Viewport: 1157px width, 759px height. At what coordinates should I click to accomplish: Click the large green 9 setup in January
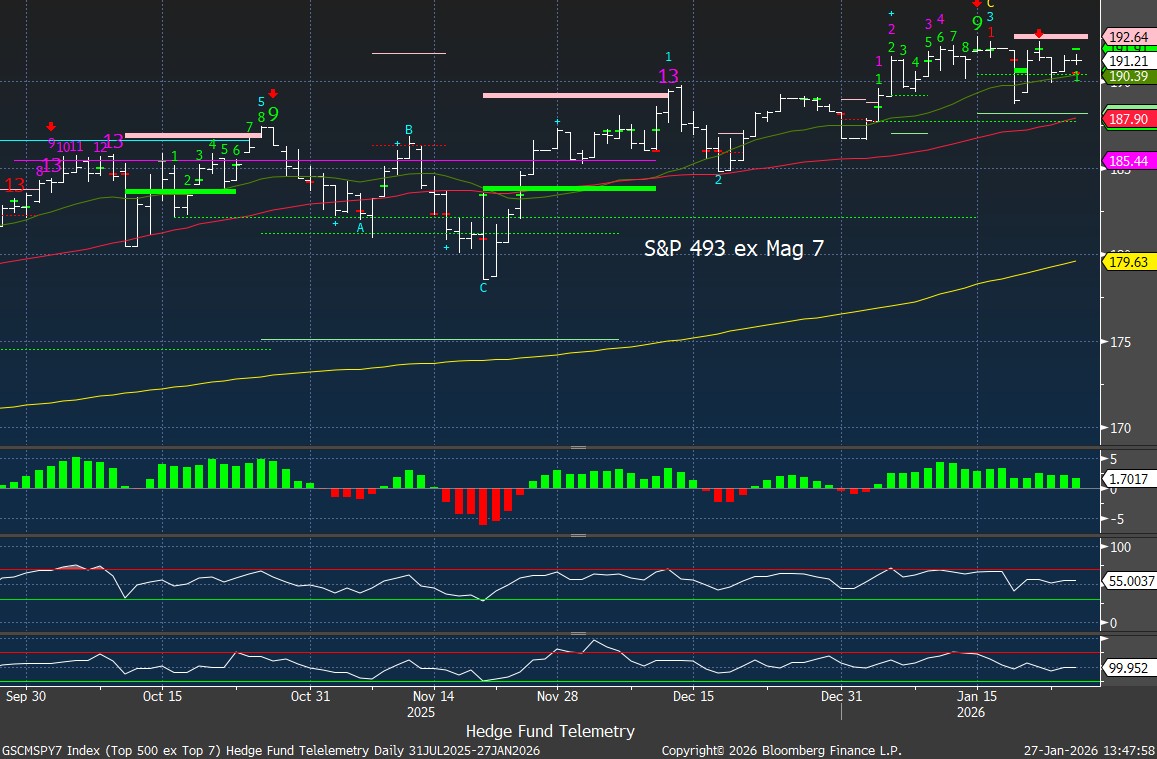point(976,23)
